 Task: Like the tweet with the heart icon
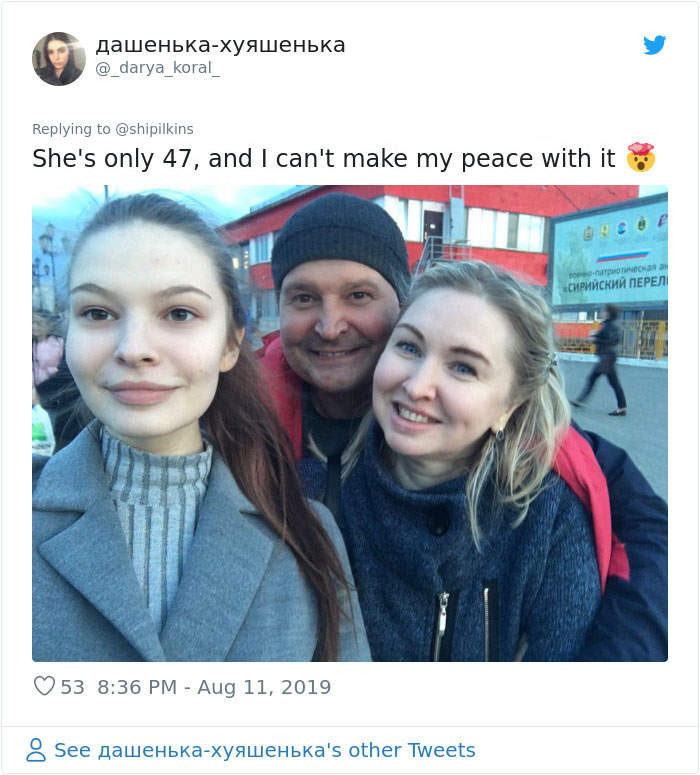(x=44, y=686)
